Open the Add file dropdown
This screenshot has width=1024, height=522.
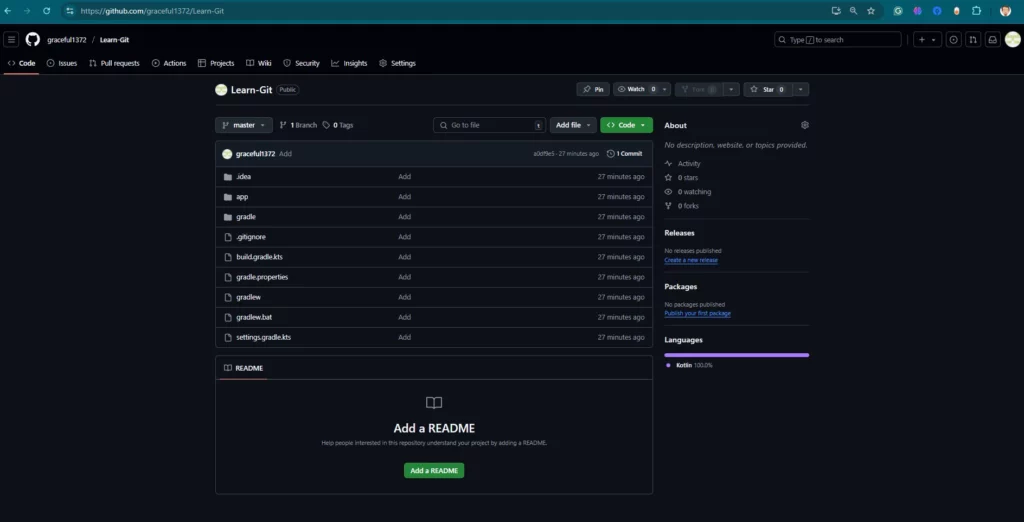573,125
